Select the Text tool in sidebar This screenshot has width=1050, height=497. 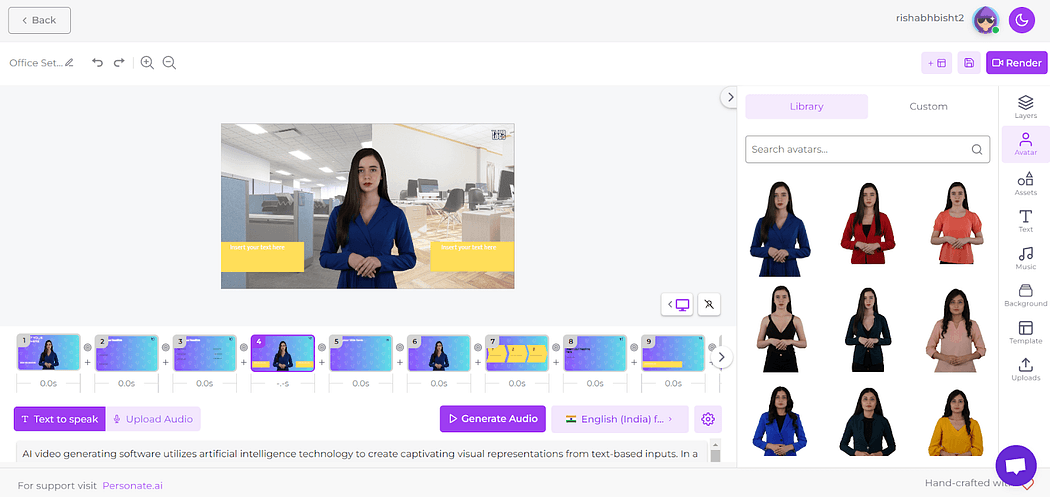[x=1025, y=221]
